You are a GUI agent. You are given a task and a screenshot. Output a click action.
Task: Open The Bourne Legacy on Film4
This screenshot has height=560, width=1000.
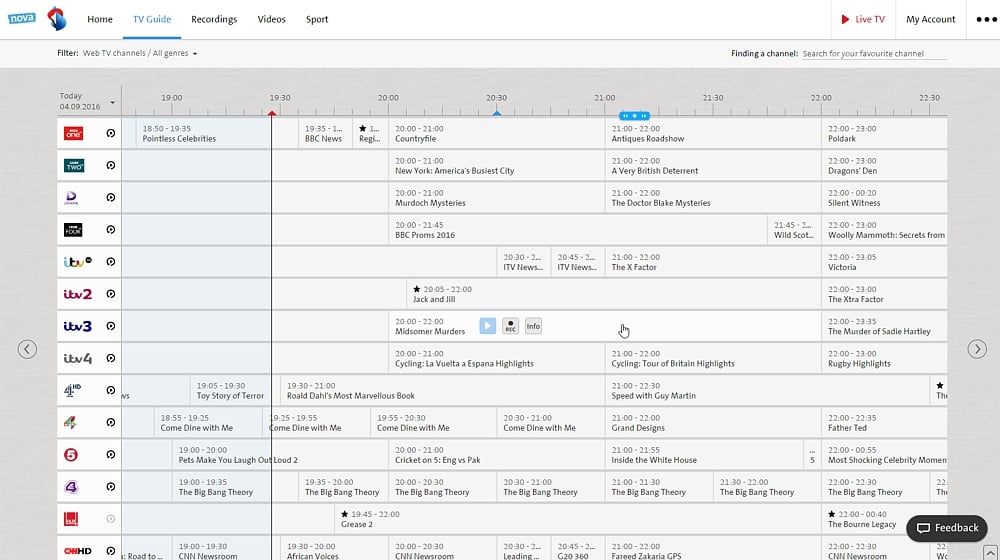pyautogui.click(x=884, y=519)
